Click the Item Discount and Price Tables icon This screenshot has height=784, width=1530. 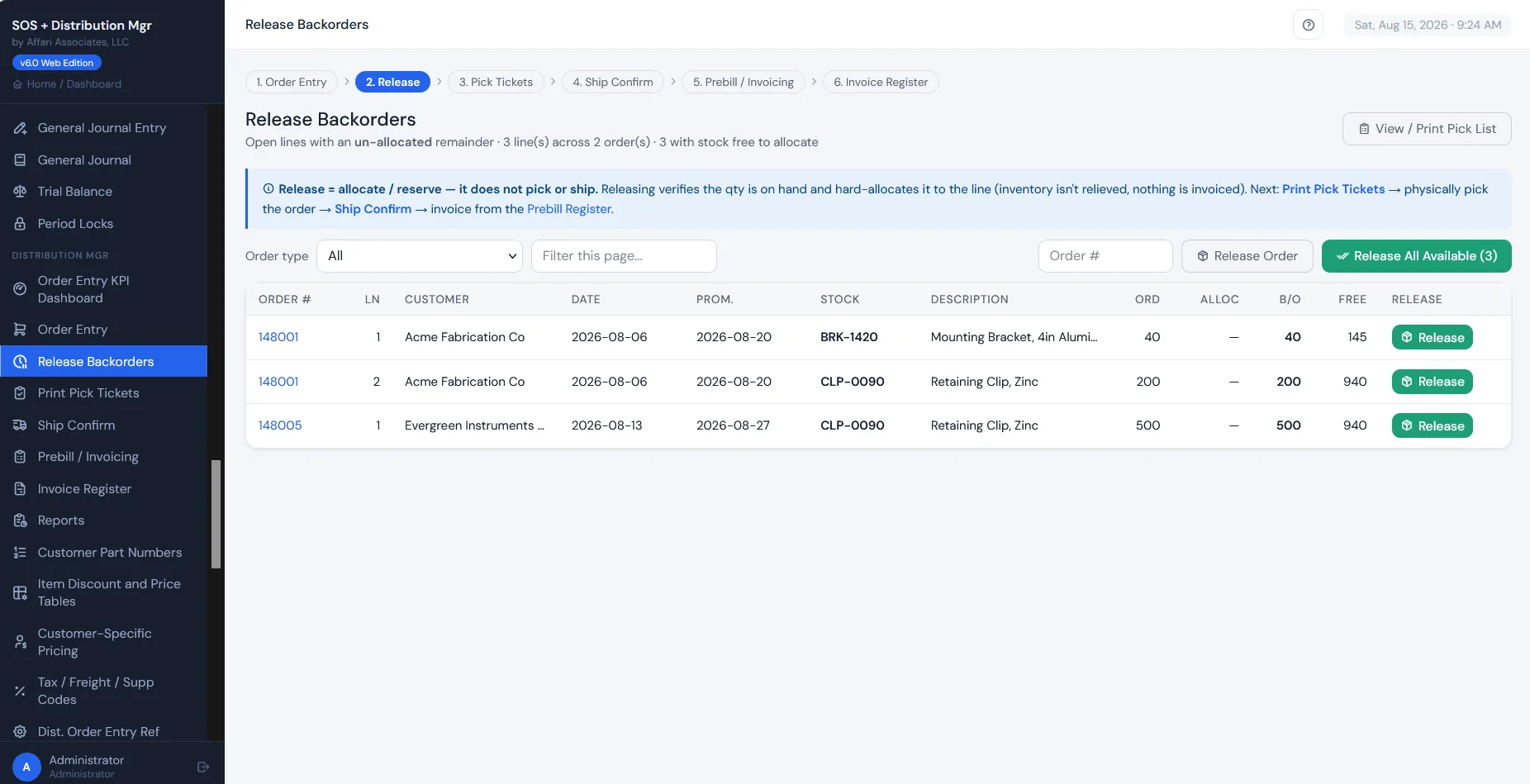pos(21,592)
